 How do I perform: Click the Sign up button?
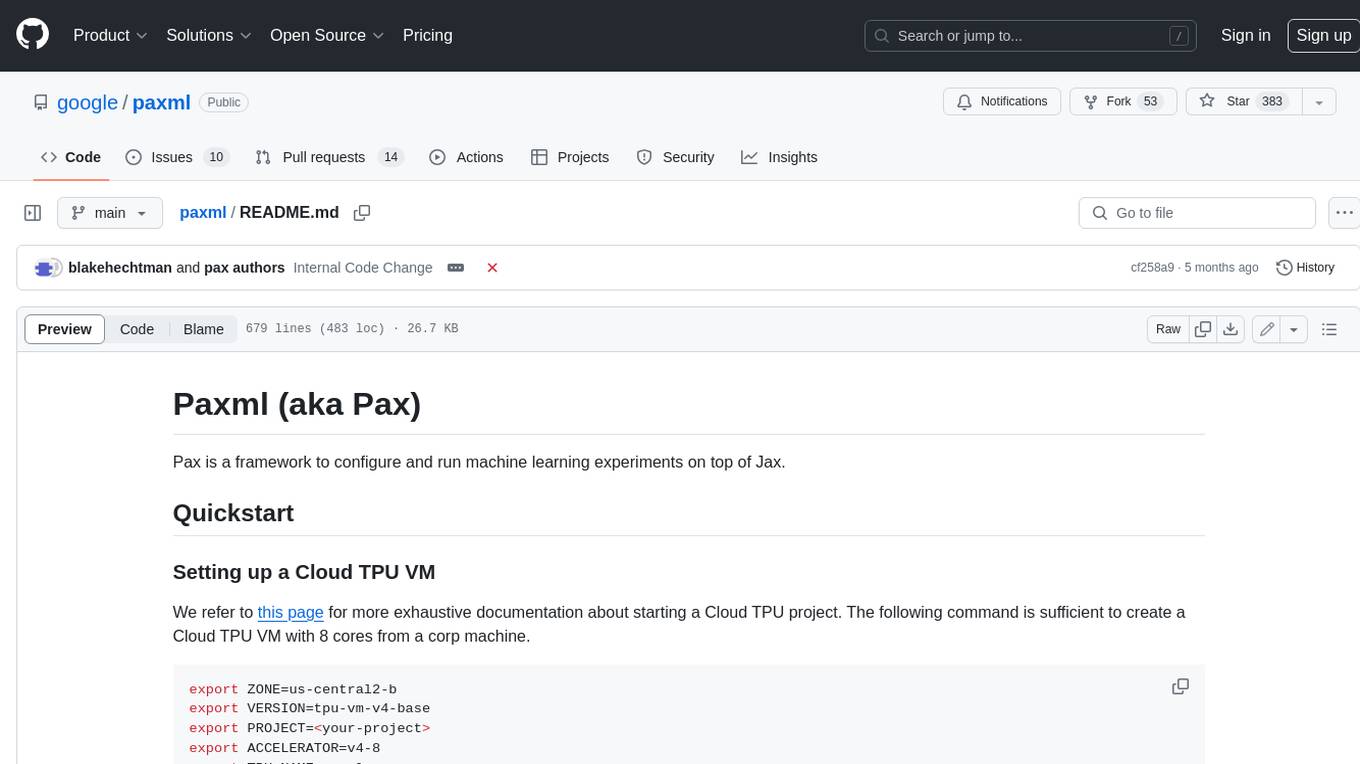click(1323, 35)
